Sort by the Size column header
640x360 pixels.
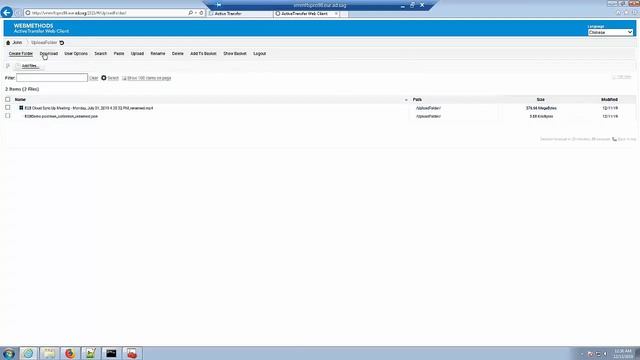point(540,100)
